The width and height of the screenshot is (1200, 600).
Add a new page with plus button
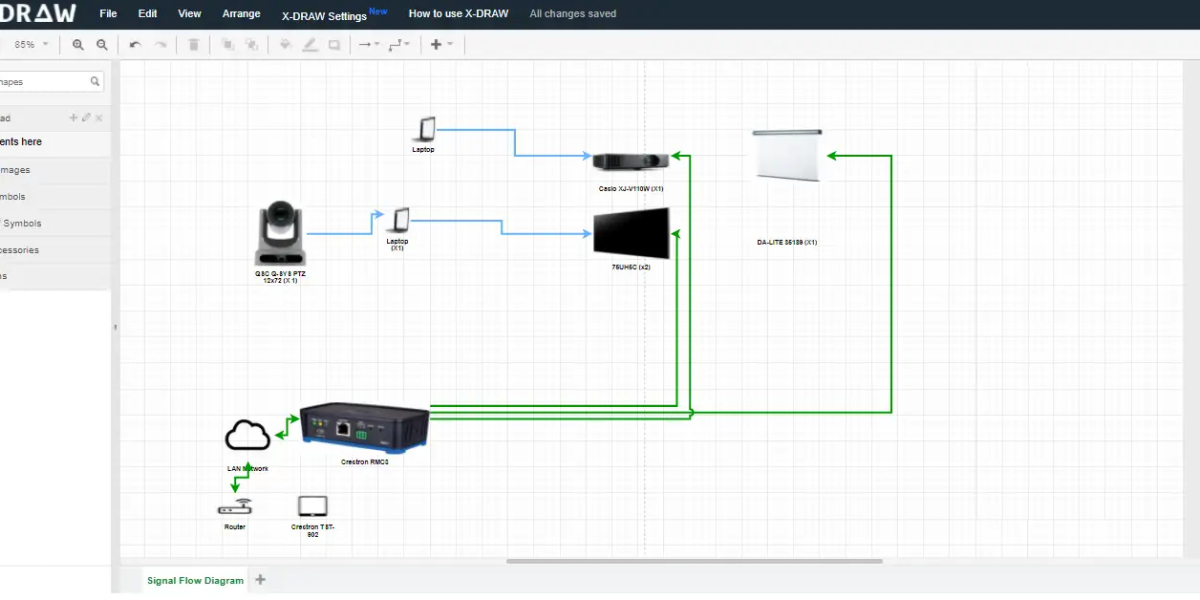click(261, 579)
